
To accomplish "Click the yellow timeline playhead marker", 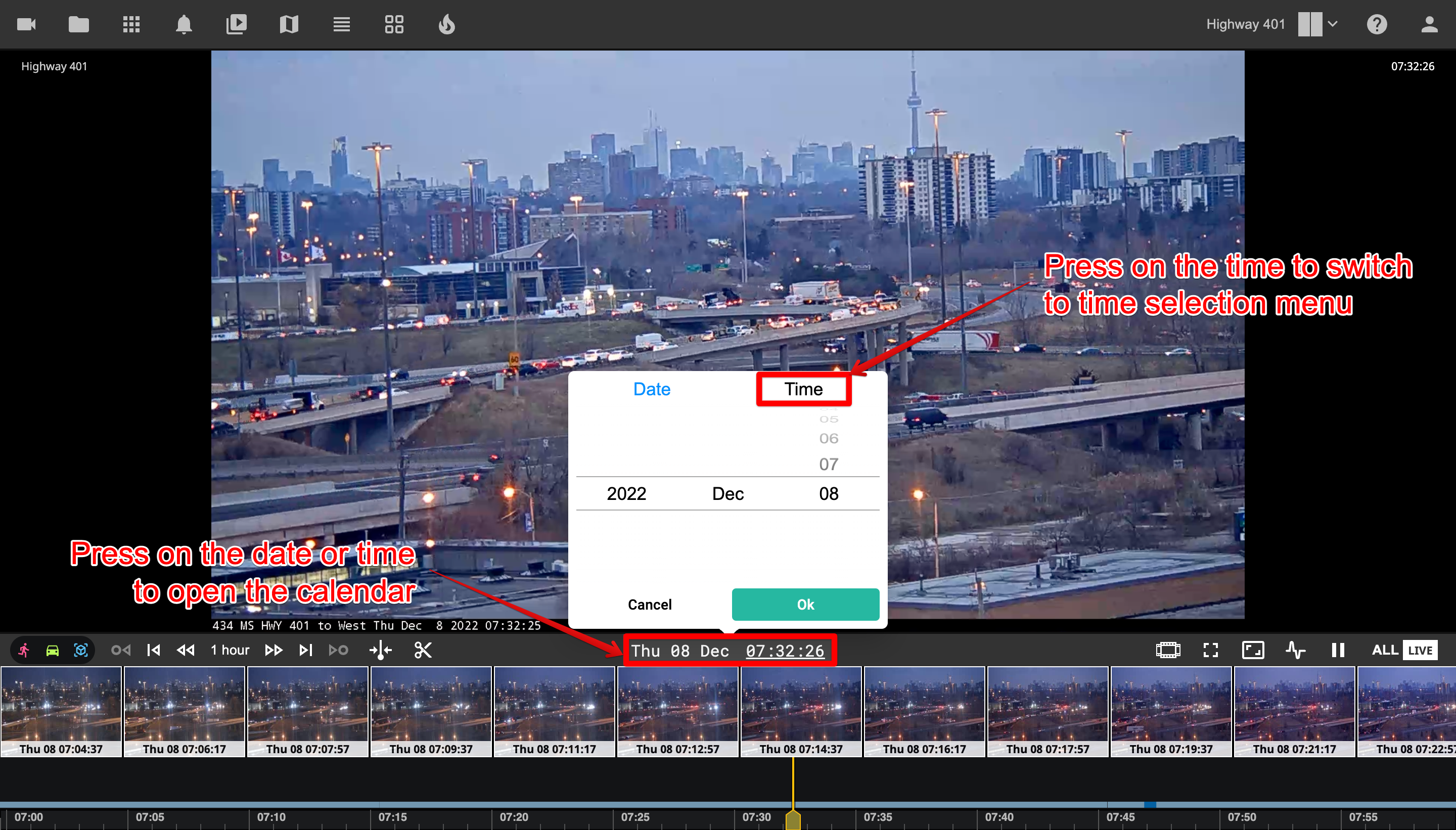I will (793, 820).
